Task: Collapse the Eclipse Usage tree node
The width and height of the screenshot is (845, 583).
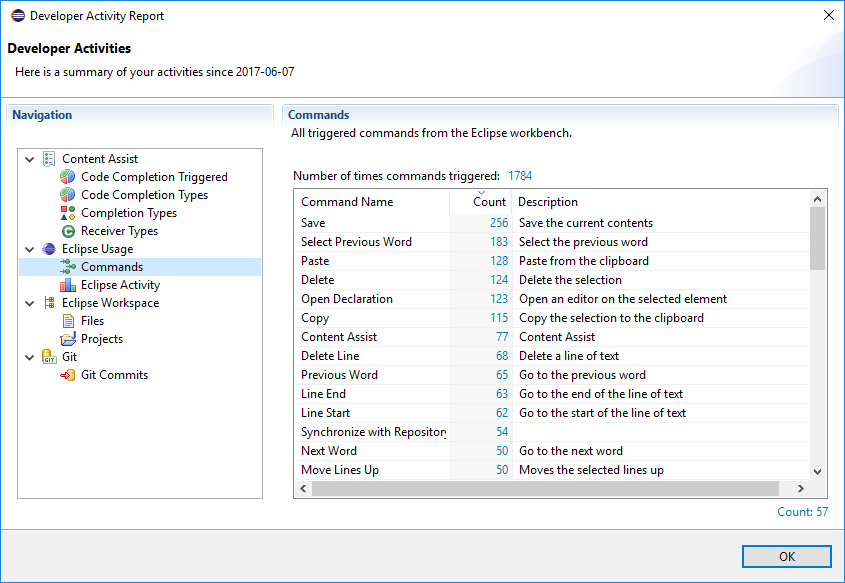Action: tap(30, 249)
